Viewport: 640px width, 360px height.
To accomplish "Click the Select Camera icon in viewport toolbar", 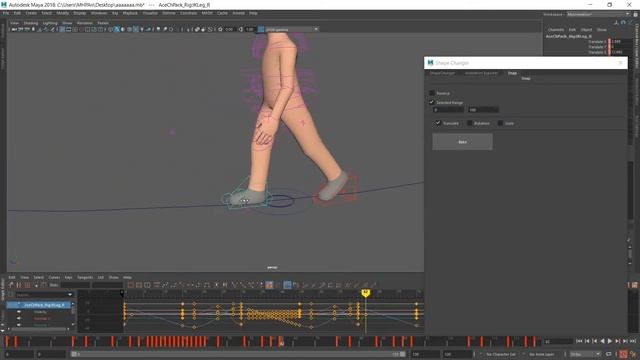I will [13, 29].
